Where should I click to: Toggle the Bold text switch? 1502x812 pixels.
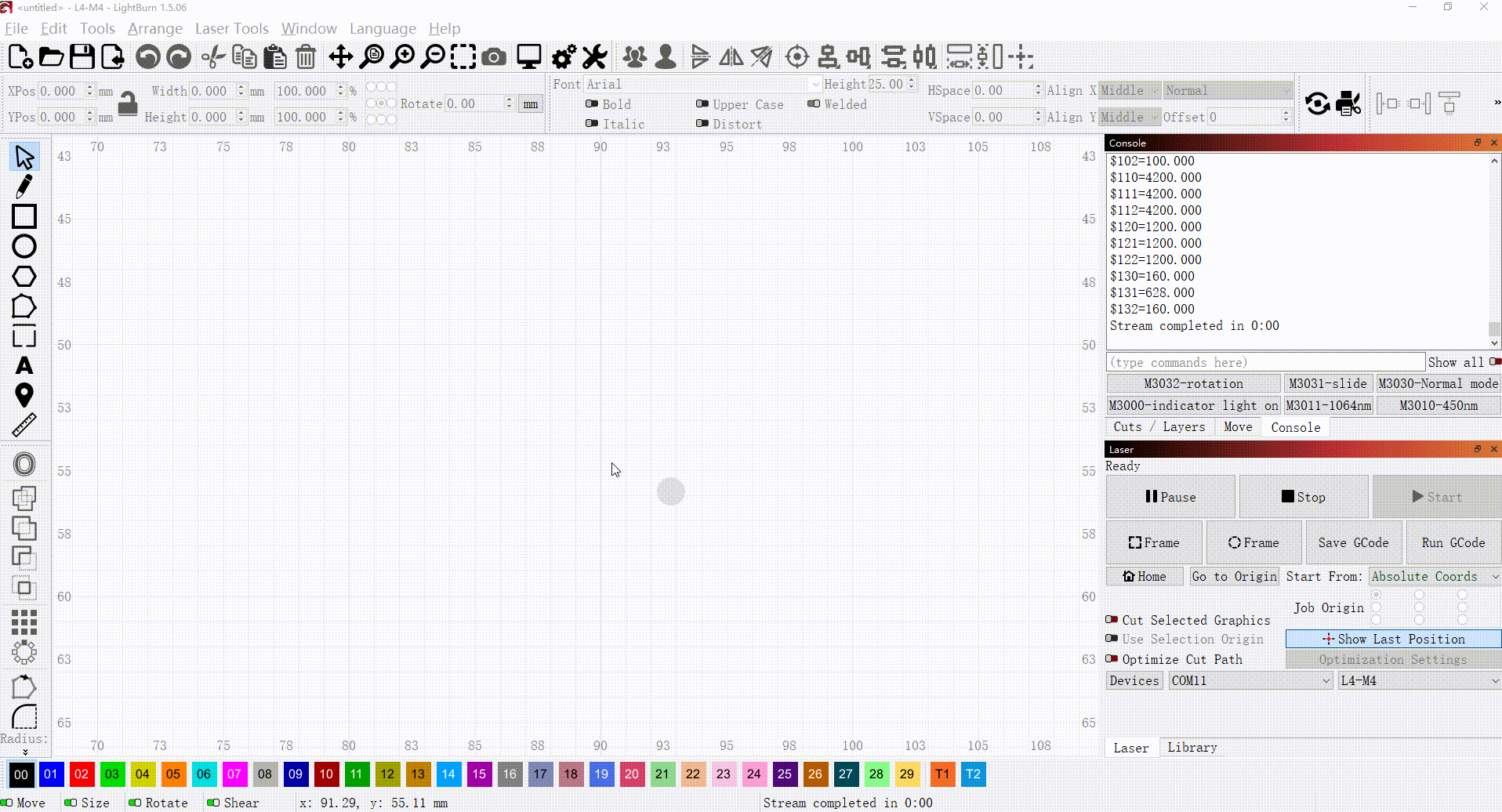[592, 104]
